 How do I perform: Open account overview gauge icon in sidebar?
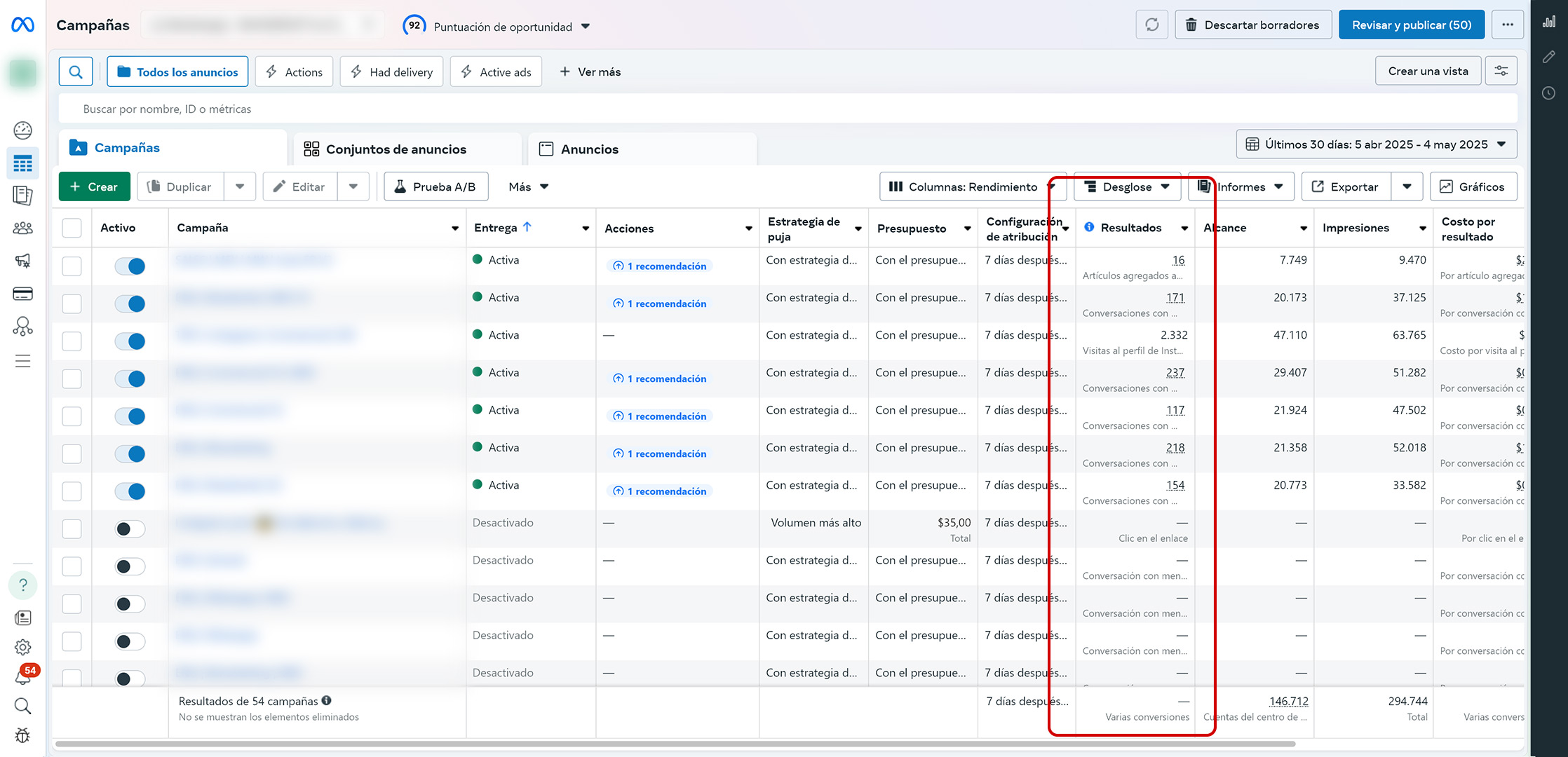pyautogui.click(x=22, y=130)
